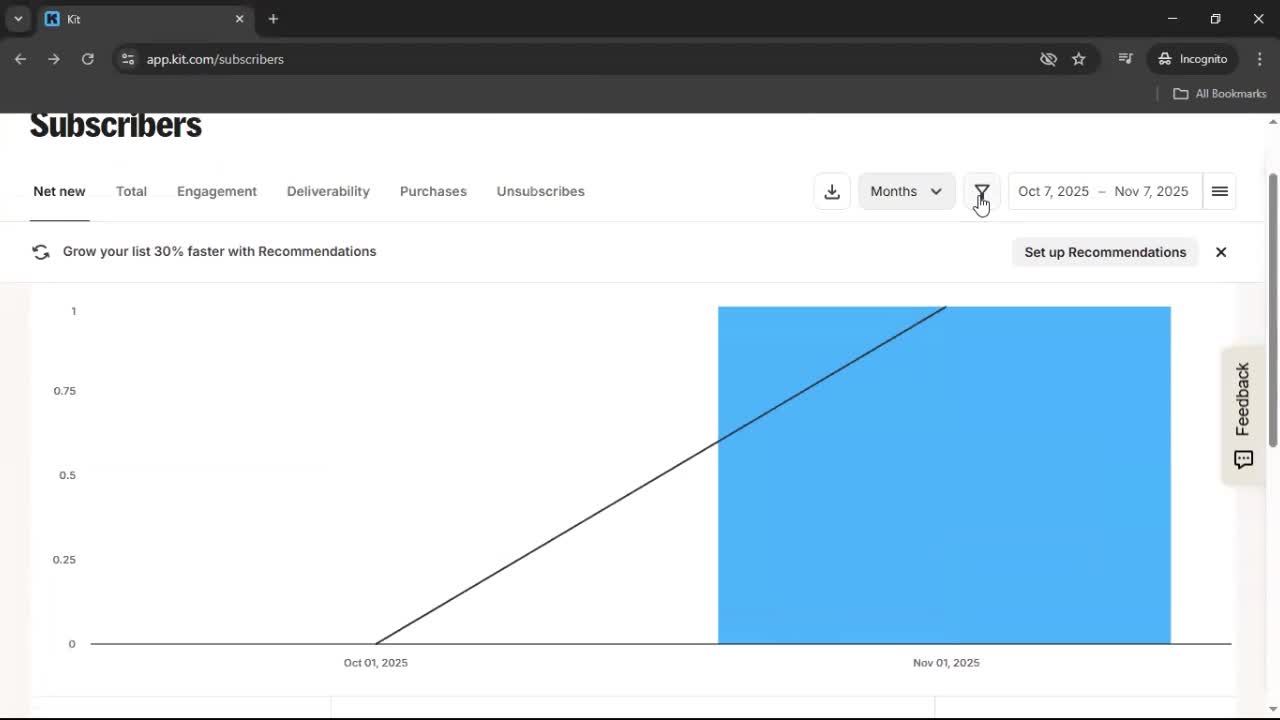Click the Recommendations refresh icon in banner

pos(41,251)
